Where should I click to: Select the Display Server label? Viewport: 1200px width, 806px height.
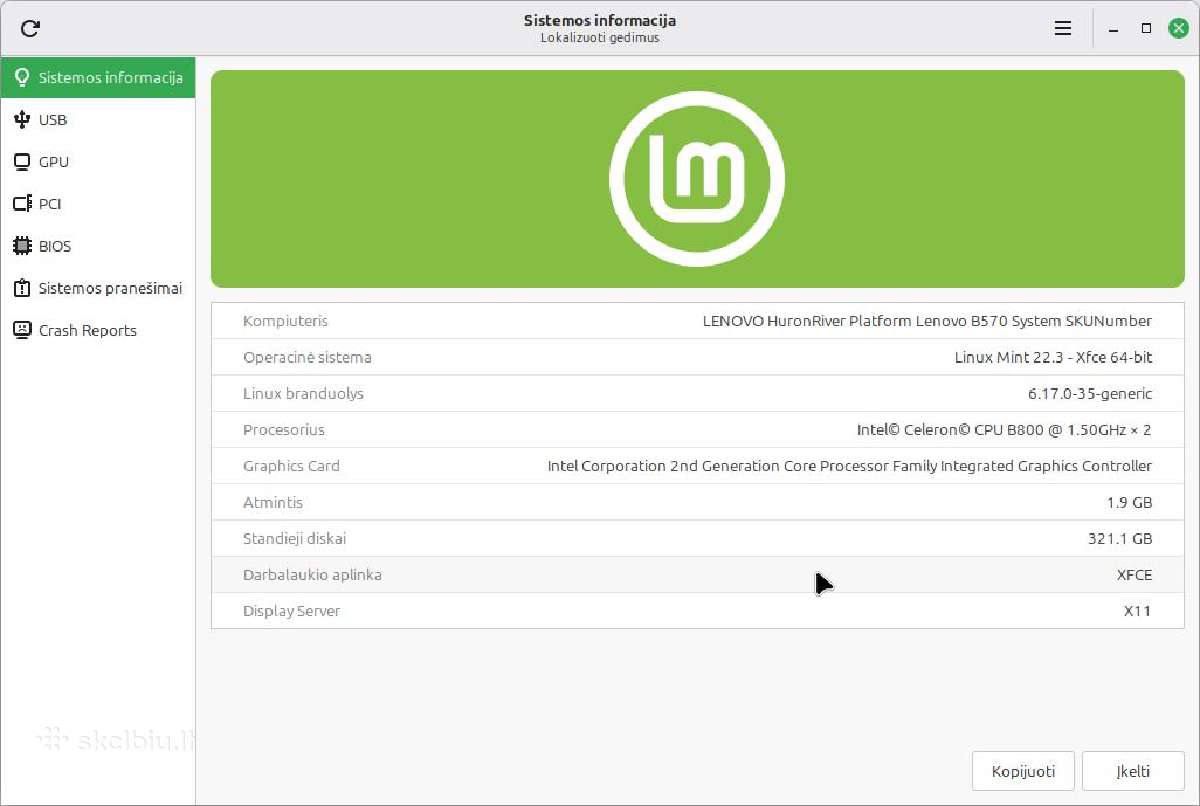tap(291, 611)
